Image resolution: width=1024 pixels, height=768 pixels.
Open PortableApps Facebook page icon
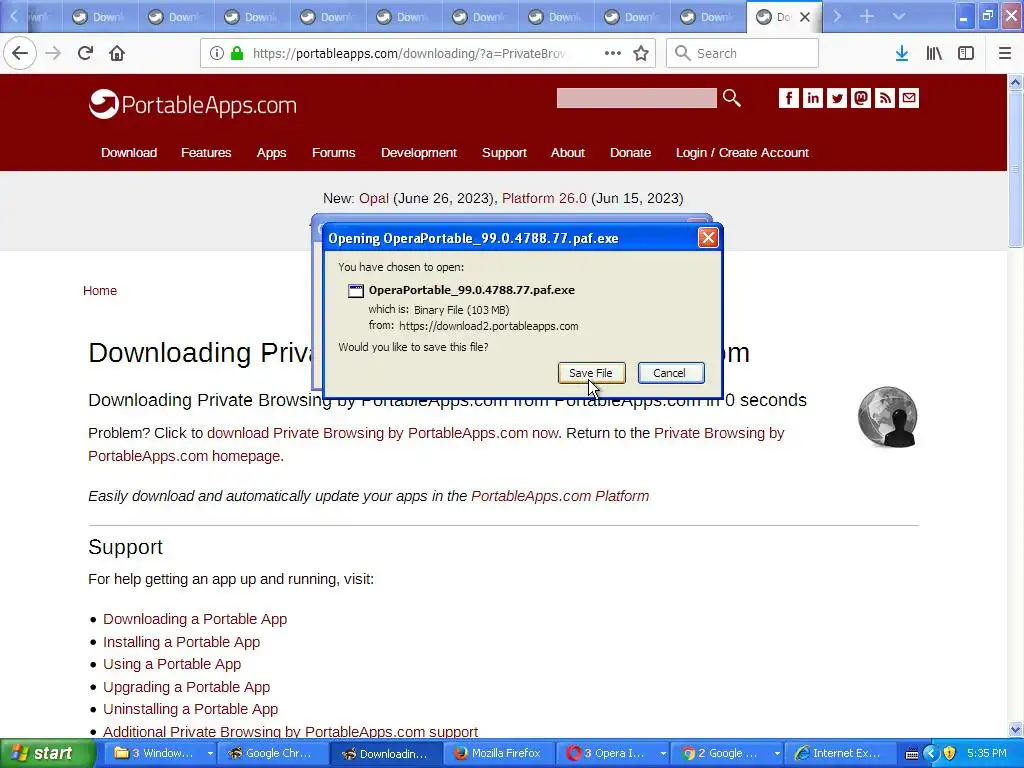point(788,98)
